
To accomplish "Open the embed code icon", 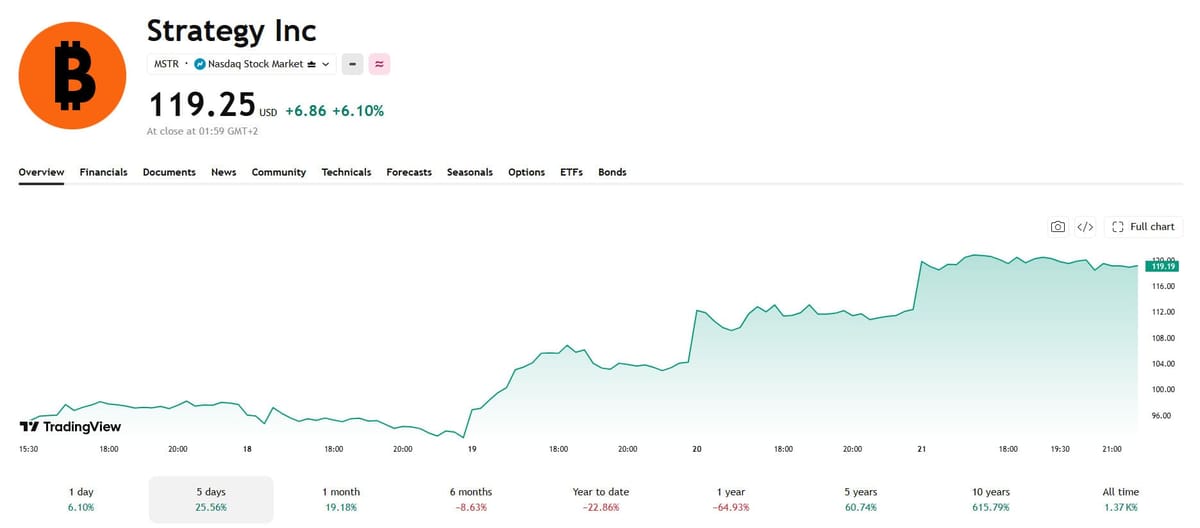I will [x=1085, y=227].
